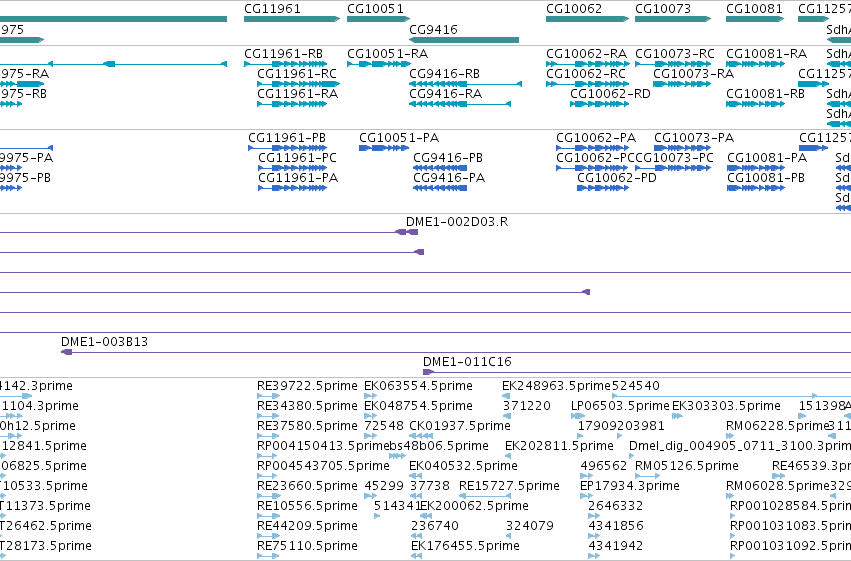Click the CG10051-RA transcript label
Viewport: 851px width, 561px height.
tap(388, 54)
